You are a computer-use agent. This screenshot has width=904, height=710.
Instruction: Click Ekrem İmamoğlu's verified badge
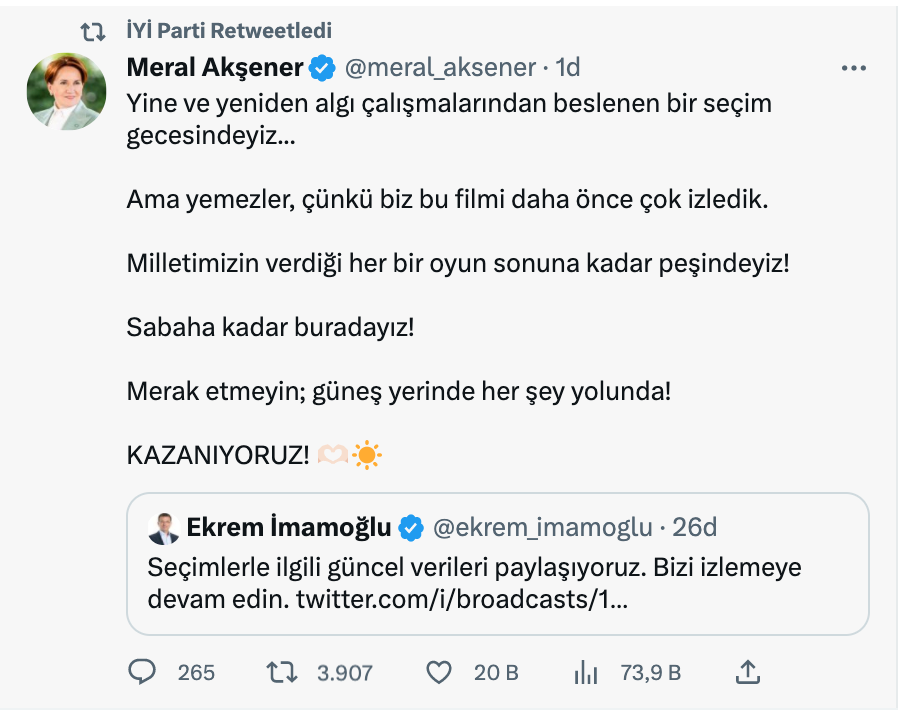click(411, 527)
